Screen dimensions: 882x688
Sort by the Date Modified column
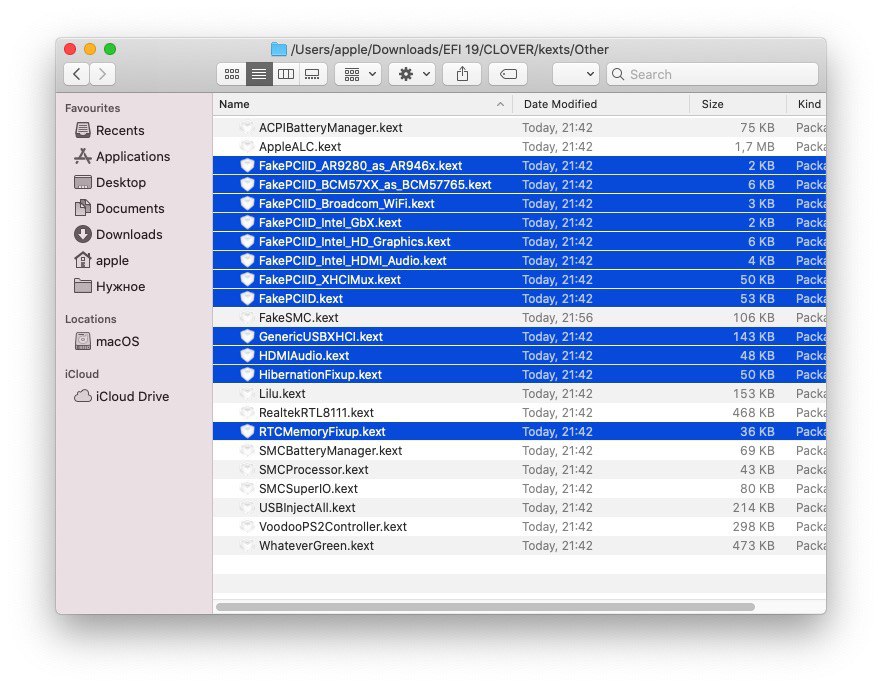tap(601, 104)
